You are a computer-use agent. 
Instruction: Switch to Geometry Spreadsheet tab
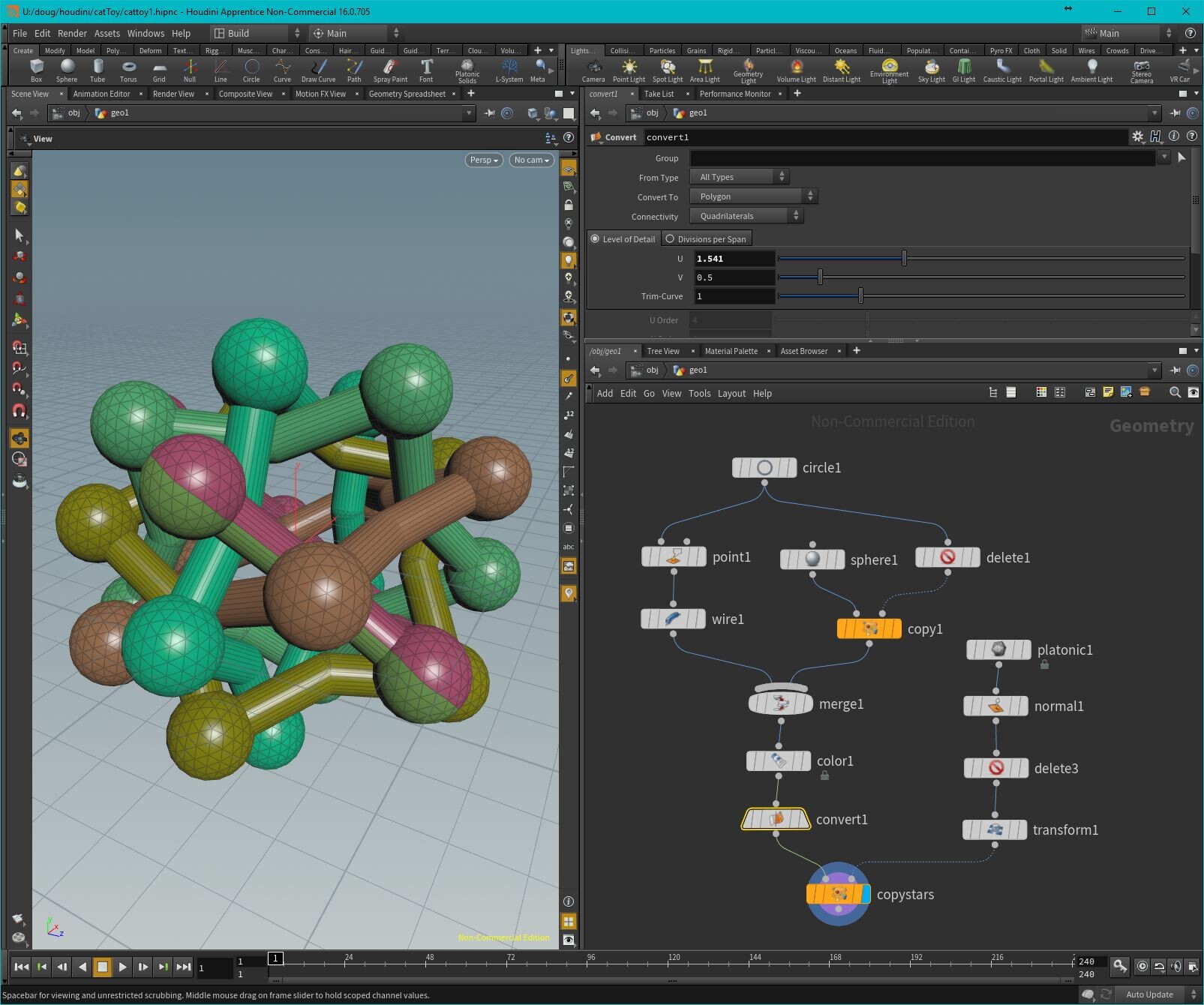pyautogui.click(x=407, y=94)
